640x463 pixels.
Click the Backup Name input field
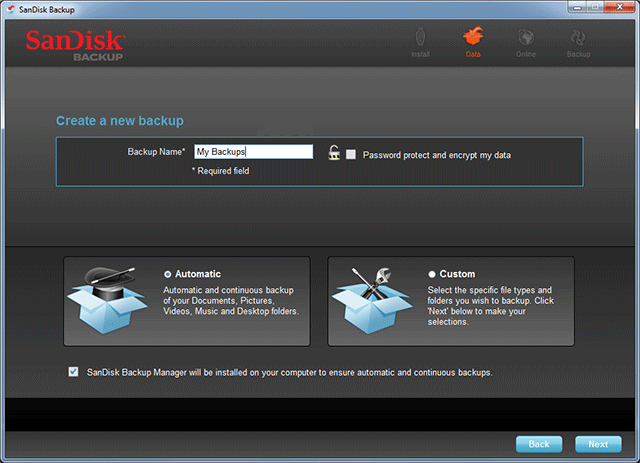(x=253, y=151)
